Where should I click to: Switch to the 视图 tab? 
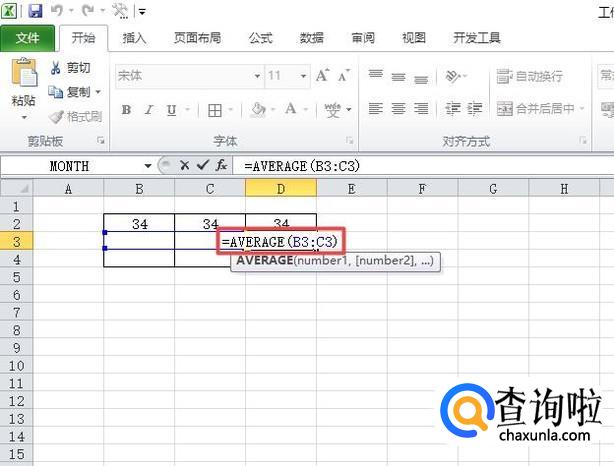click(x=414, y=38)
